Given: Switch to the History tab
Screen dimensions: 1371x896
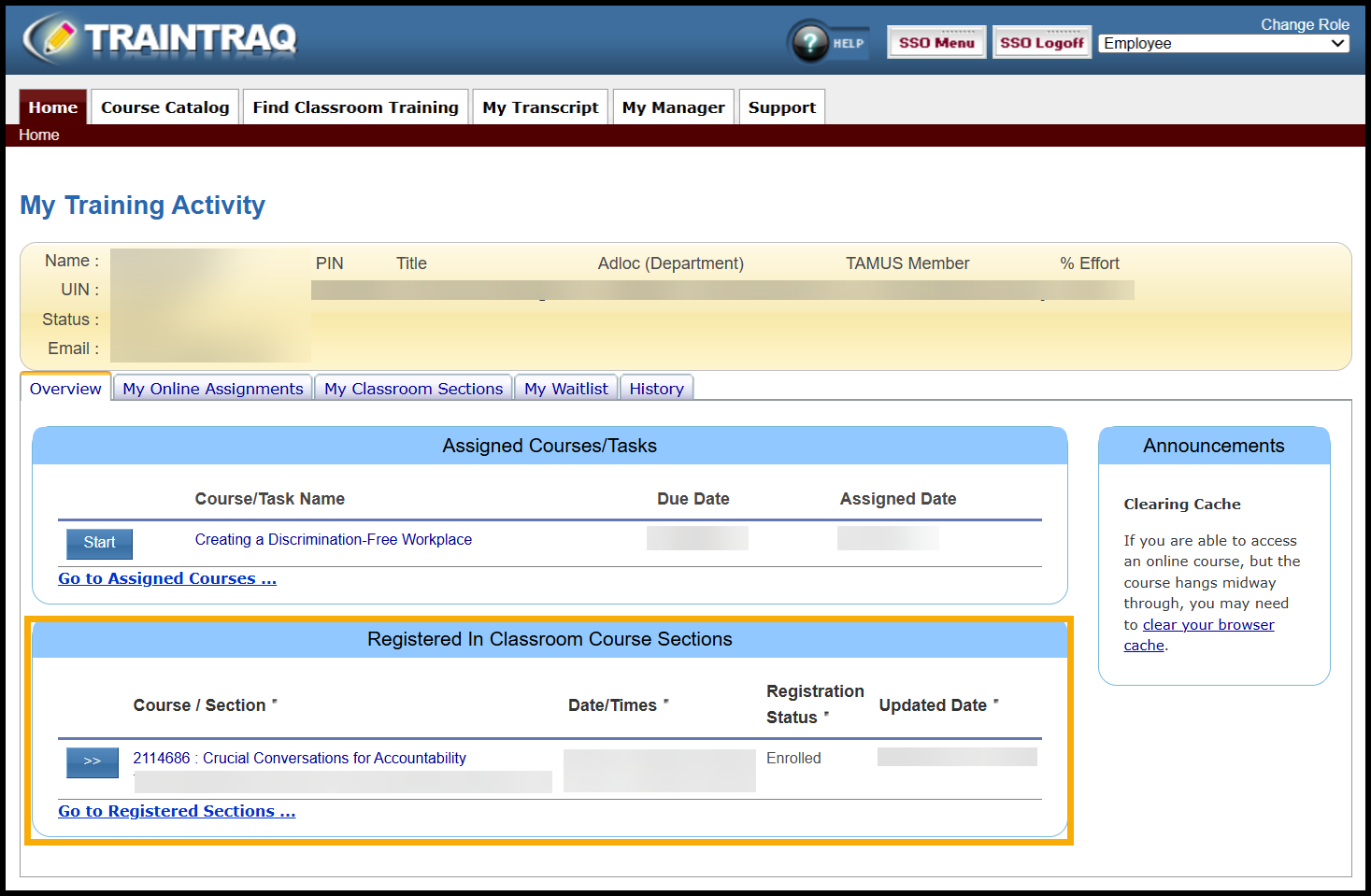Looking at the screenshot, I should tap(656, 388).
